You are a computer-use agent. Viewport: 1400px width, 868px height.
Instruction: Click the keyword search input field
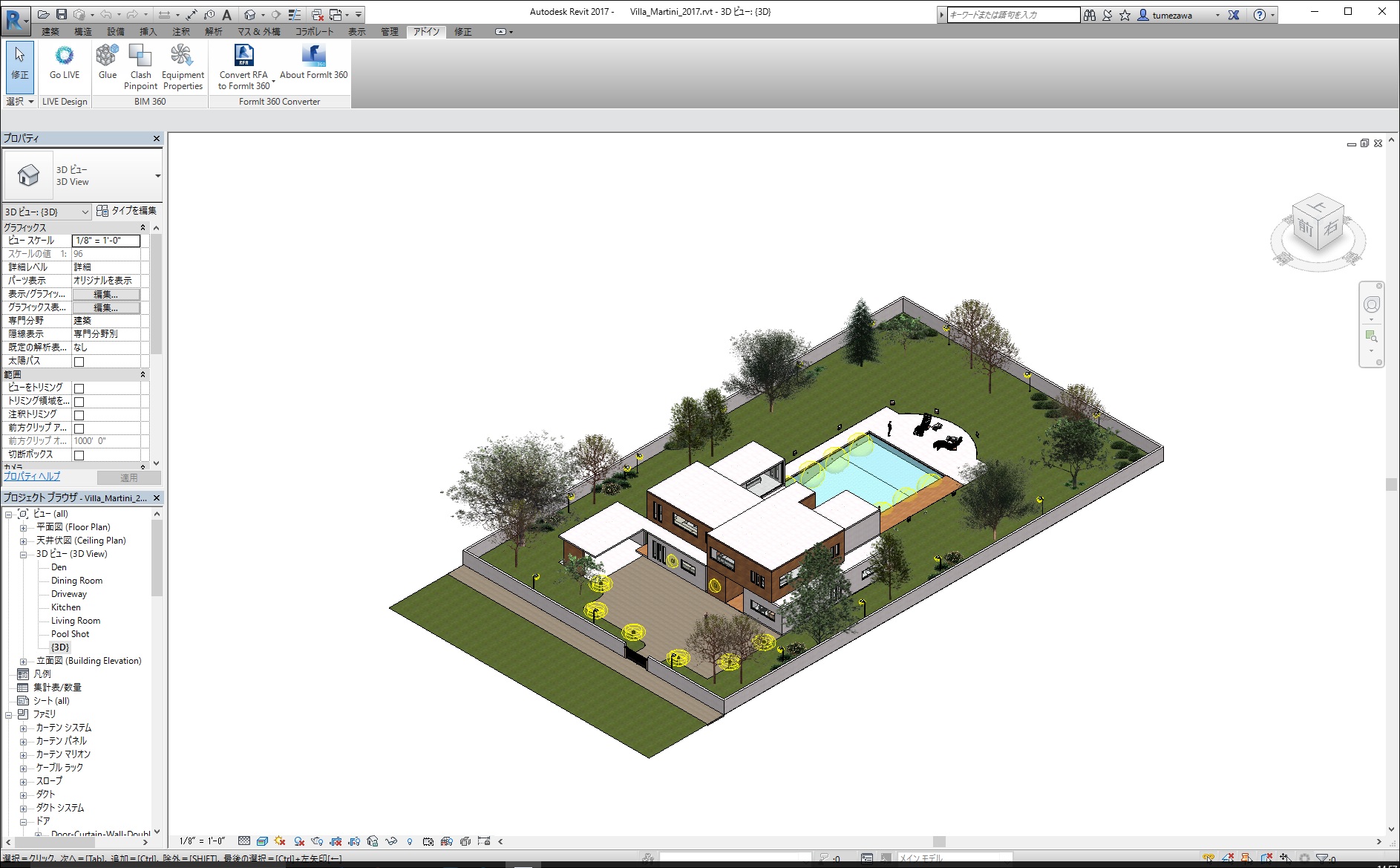coord(1013,15)
